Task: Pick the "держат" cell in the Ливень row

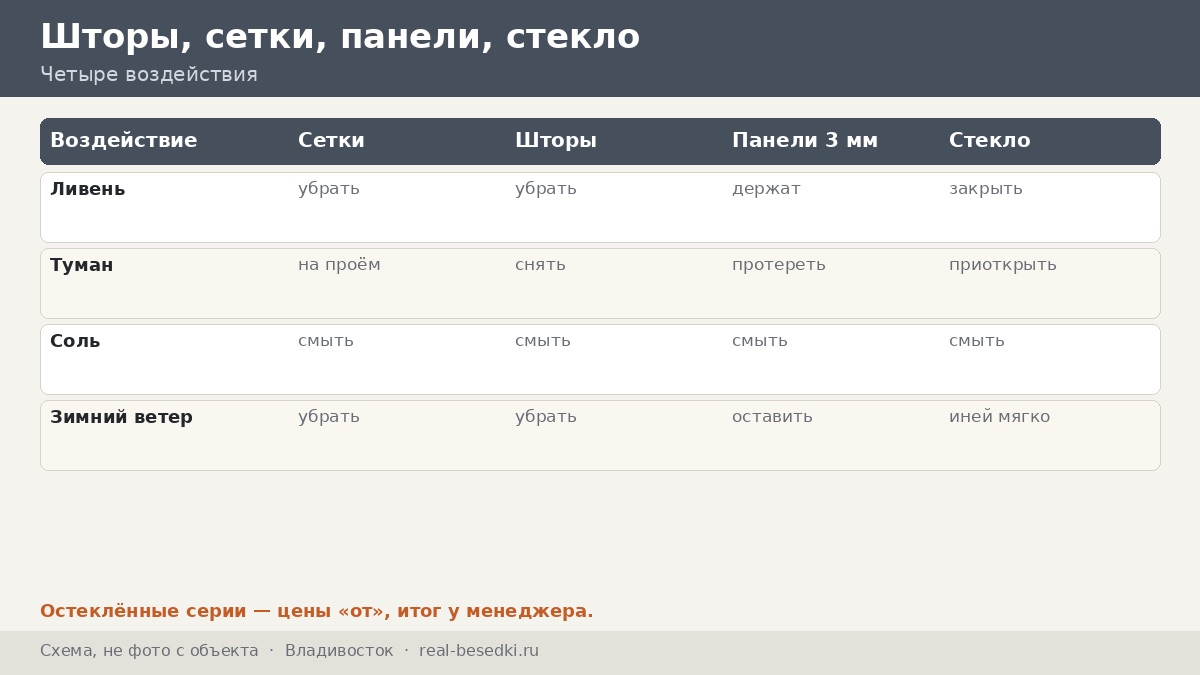Action: (x=766, y=189)
